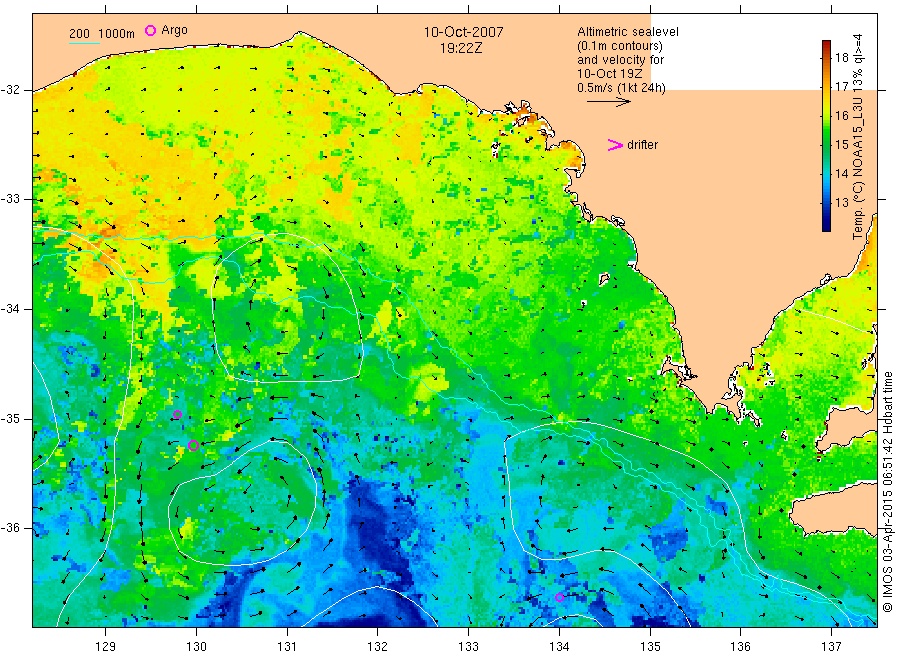Image resolution: width=900 pixels, height=660 pixels.
Task: Click the '200 1000m' depth legend label
Action: tap(102, 34)
